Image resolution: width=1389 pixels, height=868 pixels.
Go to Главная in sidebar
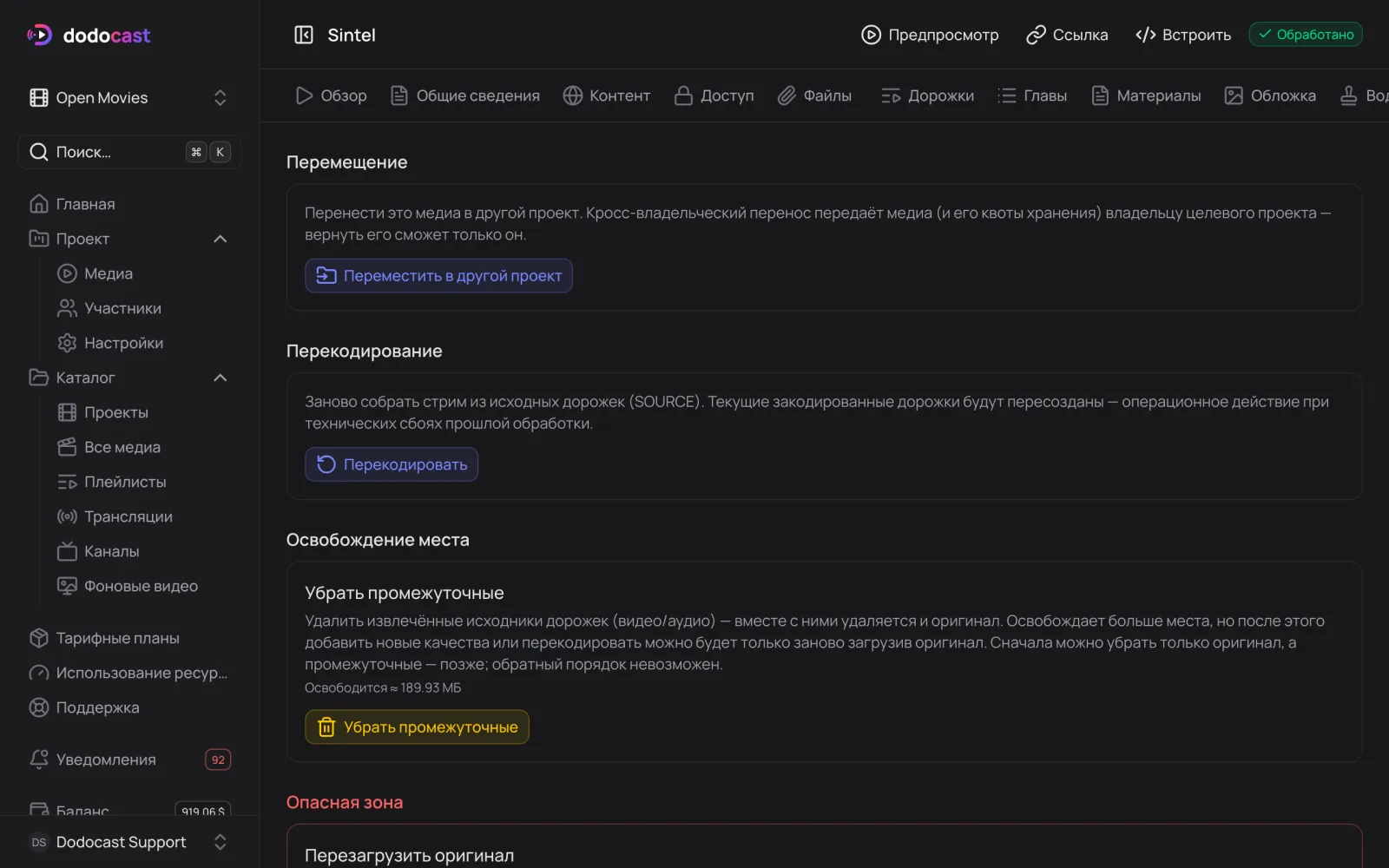(x=129, y=204)
